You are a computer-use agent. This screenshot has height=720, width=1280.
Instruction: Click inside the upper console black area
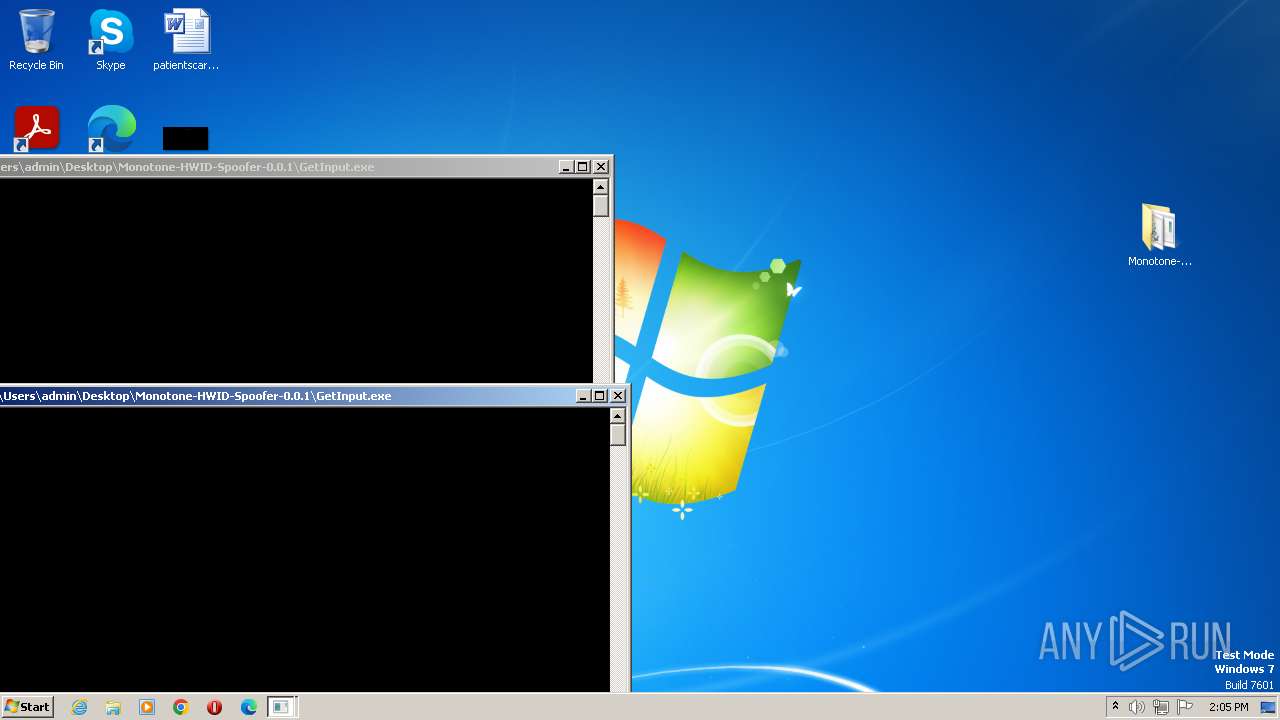pos(296,281)
